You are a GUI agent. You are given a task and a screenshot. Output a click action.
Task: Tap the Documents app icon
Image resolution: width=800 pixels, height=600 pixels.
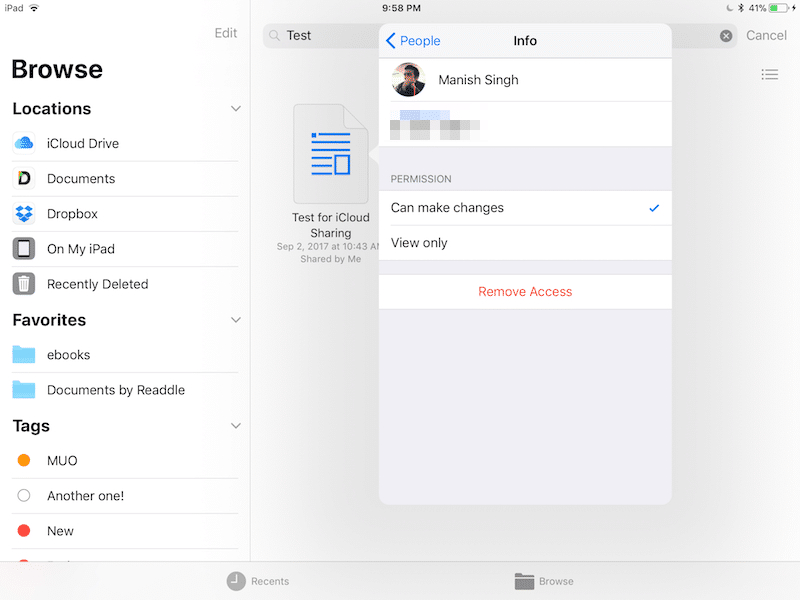click(24, 178)
